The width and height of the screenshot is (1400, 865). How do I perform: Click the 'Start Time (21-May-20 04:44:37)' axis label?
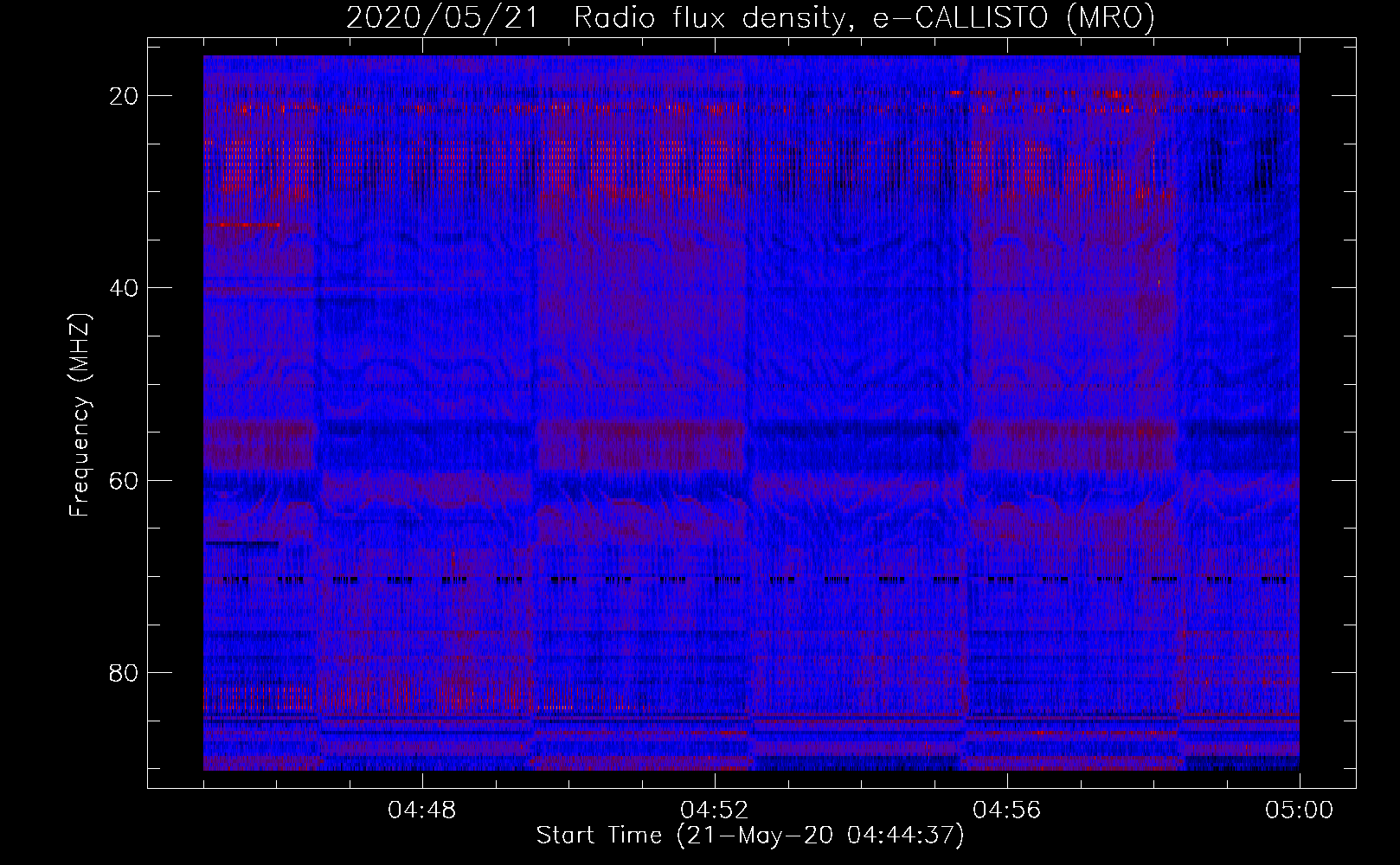click(x=750, y=836)
